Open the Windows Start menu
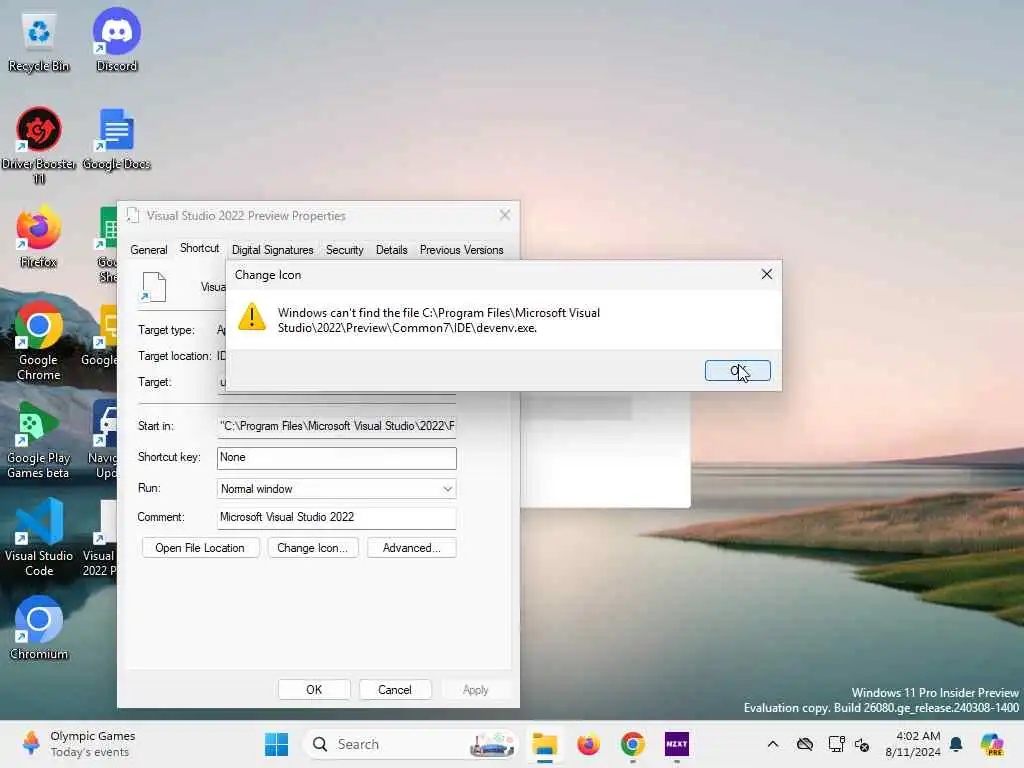Image resolution: width=1024 pixels, height=768 pixels. tap(276, 744)
